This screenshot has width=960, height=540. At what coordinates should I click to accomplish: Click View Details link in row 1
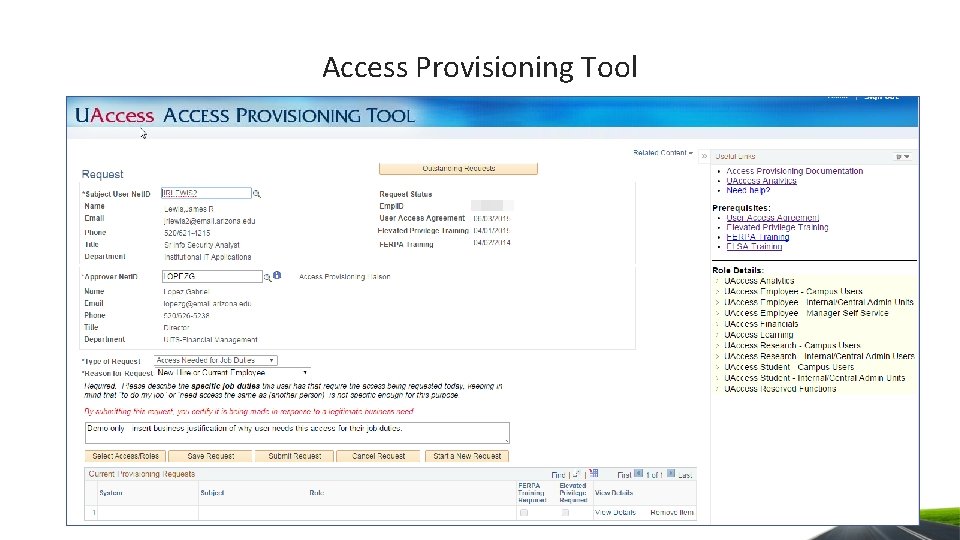click(615, 512)
